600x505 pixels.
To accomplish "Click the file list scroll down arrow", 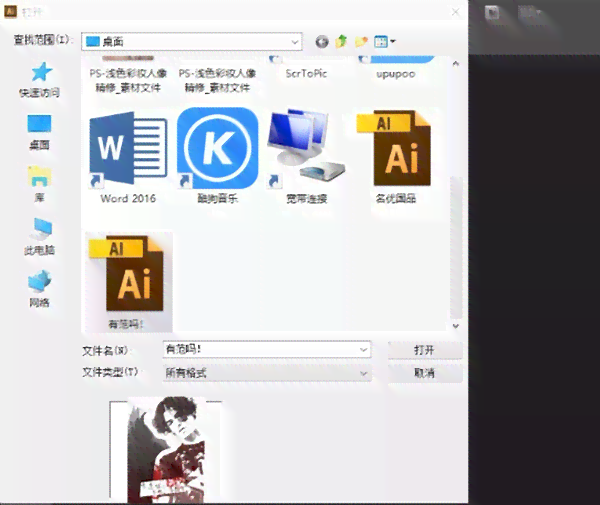I will [x=456, y=326].
